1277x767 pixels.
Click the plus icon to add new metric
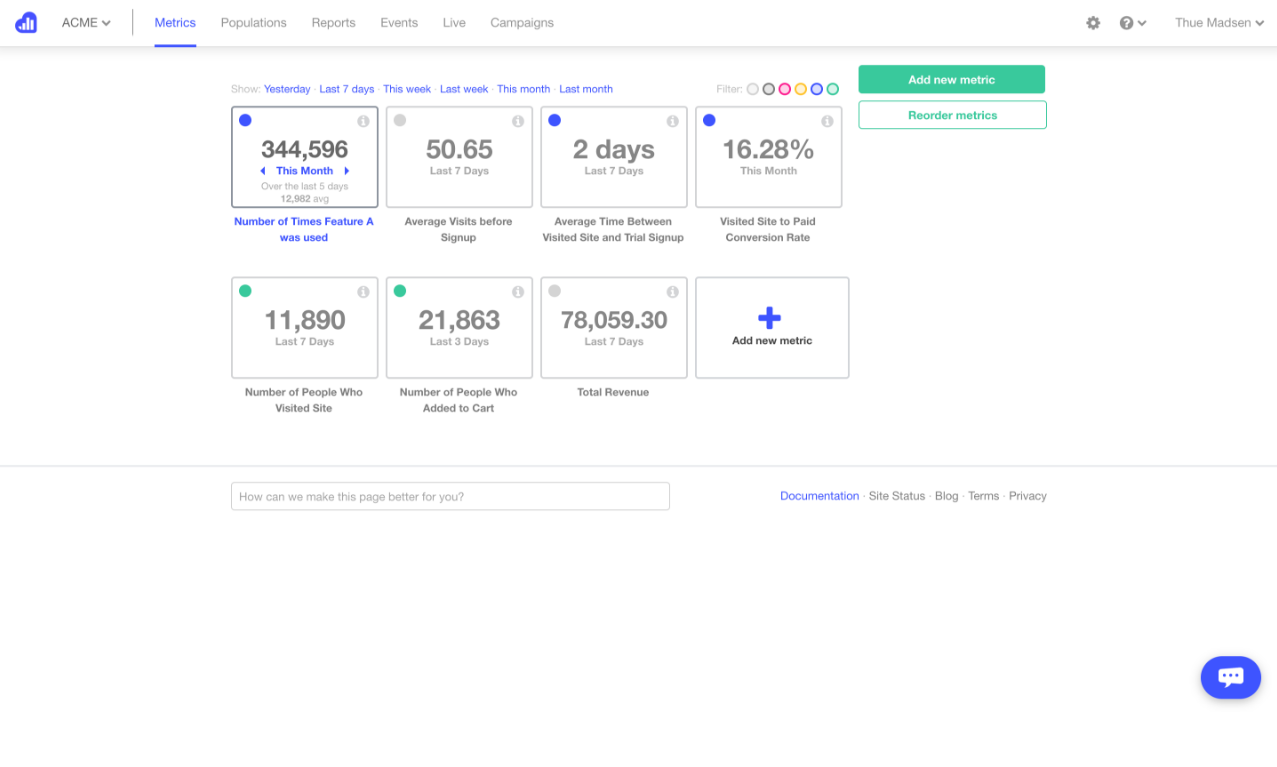click(770, 318)
